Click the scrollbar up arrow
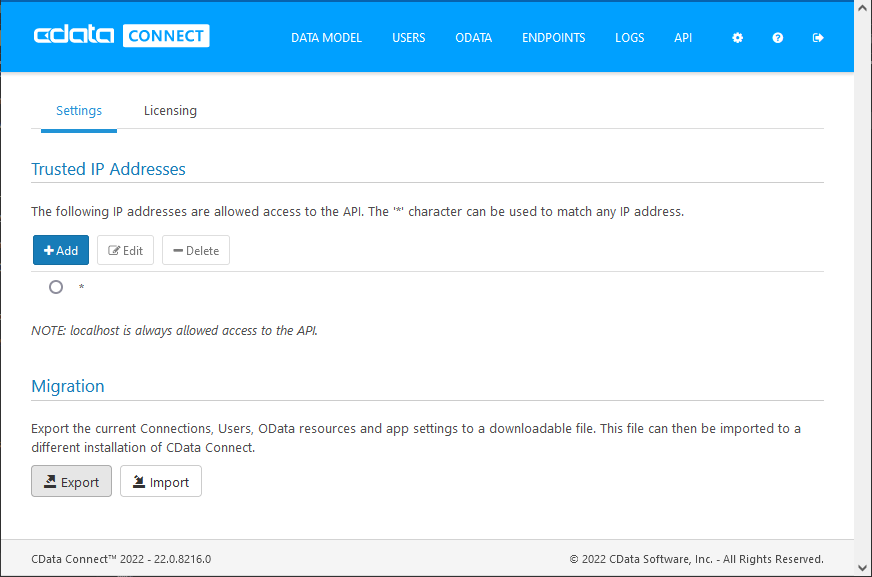The height and width of the screenshot is (577, 872). 863,9
